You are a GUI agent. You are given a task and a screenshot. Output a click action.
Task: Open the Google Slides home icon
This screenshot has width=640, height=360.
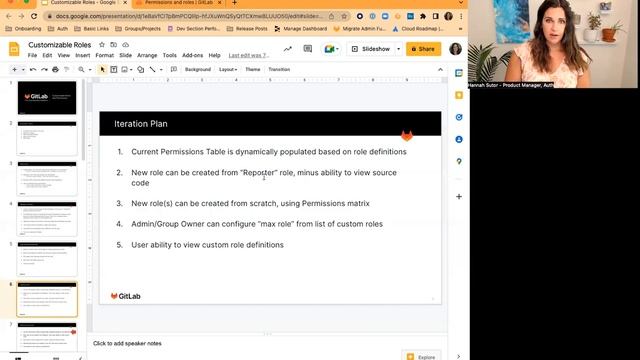coord(14,49)
